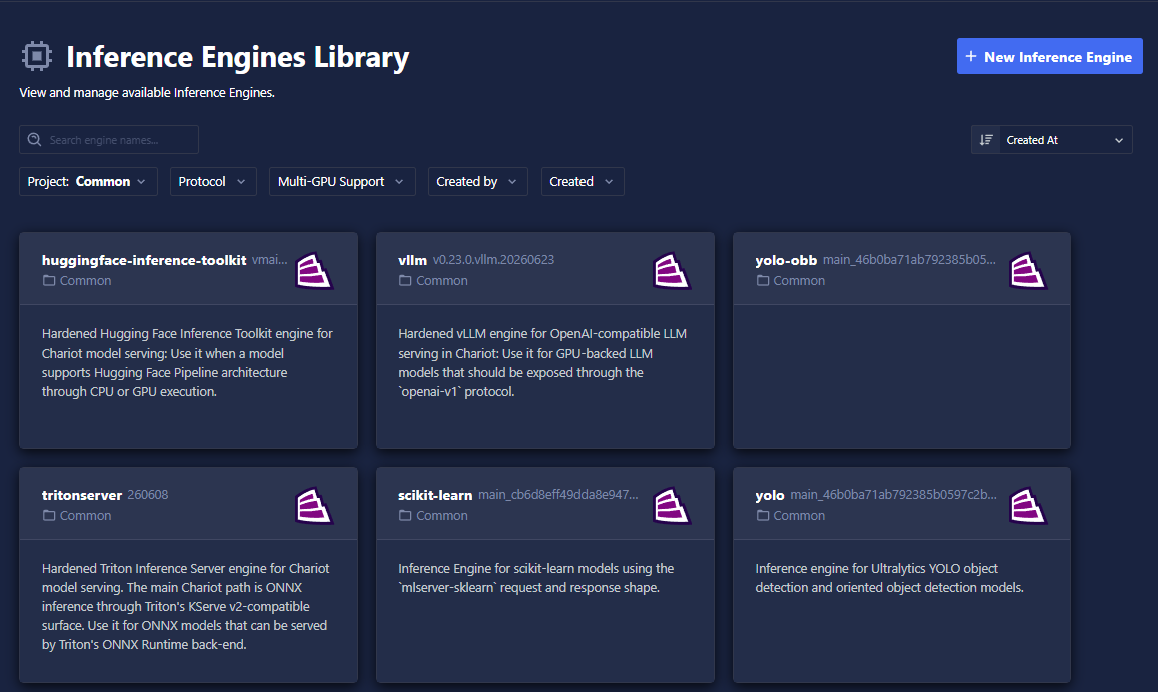Open the tritonserver engine title
This screenshot has width=1158, height=692.
pyautogui.click(x=81, y=495)
